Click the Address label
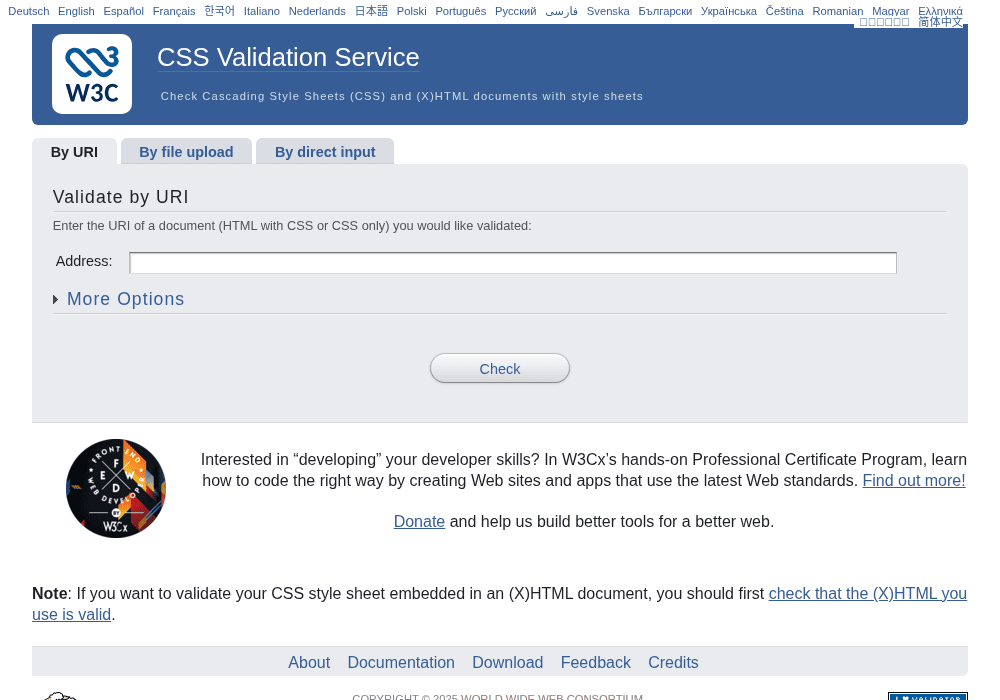 pyautogui.click(x=84, y=261)
